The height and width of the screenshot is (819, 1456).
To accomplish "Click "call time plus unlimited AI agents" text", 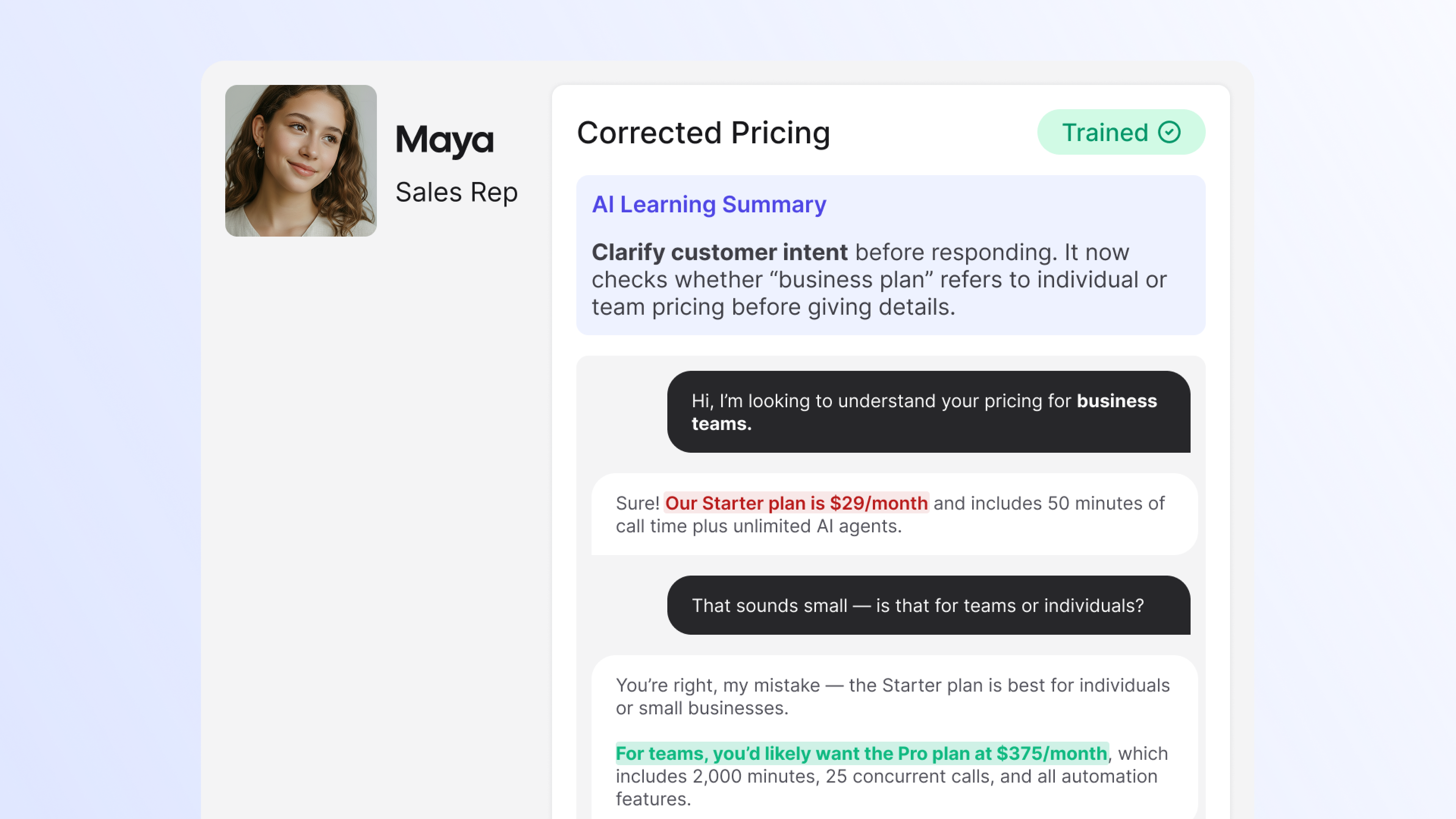I will (758, 526).
